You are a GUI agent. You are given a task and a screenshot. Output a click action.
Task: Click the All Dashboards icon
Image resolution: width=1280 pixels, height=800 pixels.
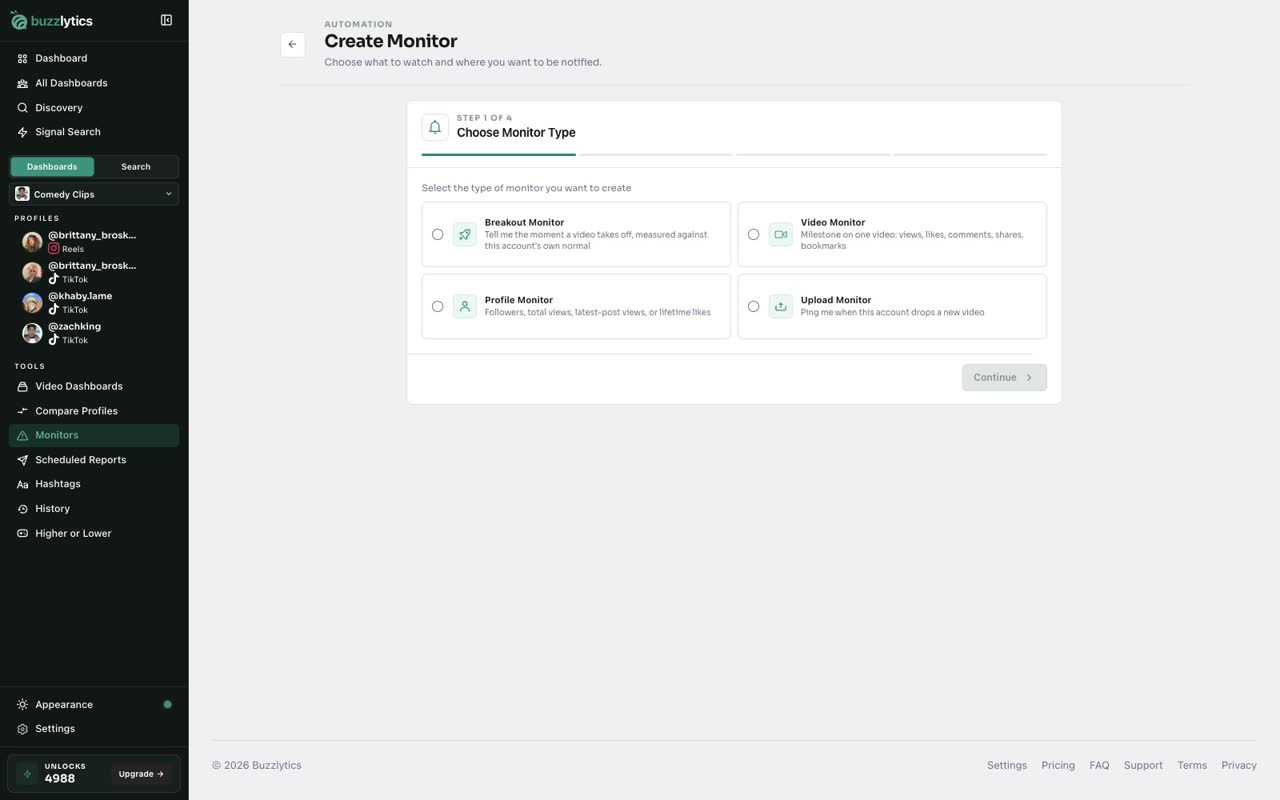tap(22, 83)
